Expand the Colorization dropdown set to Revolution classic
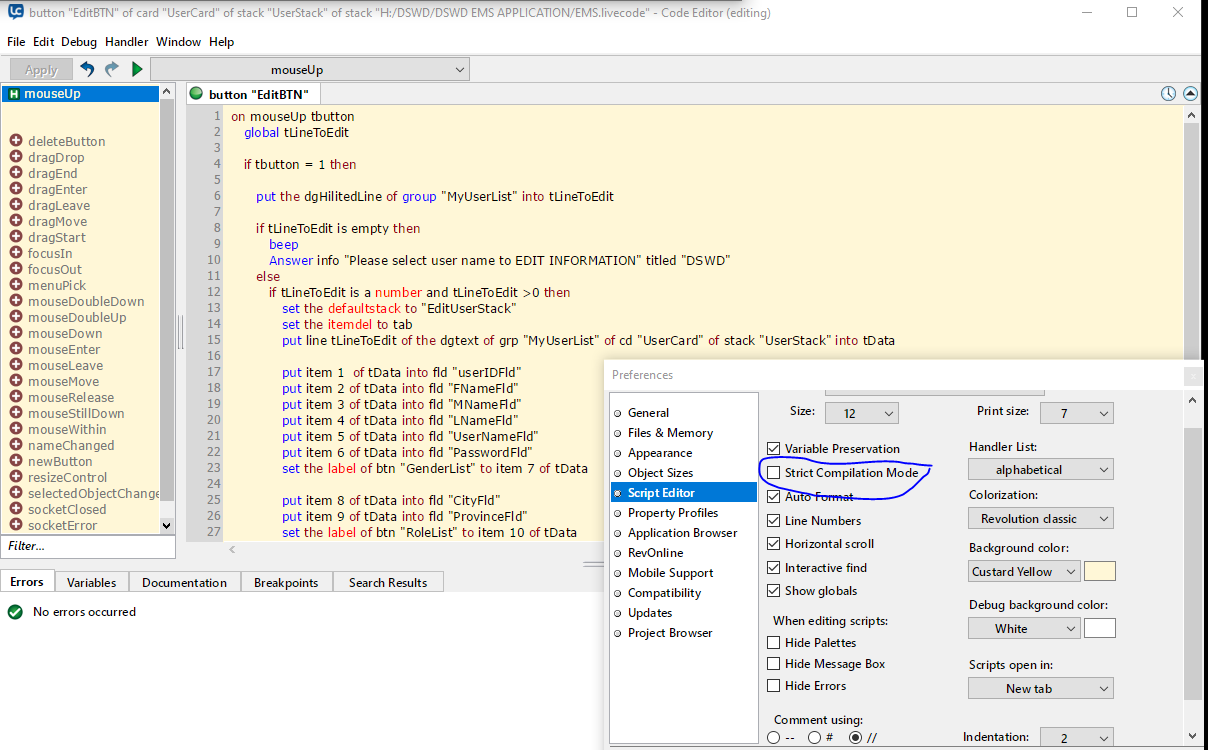 click(x=1040, y=519)
